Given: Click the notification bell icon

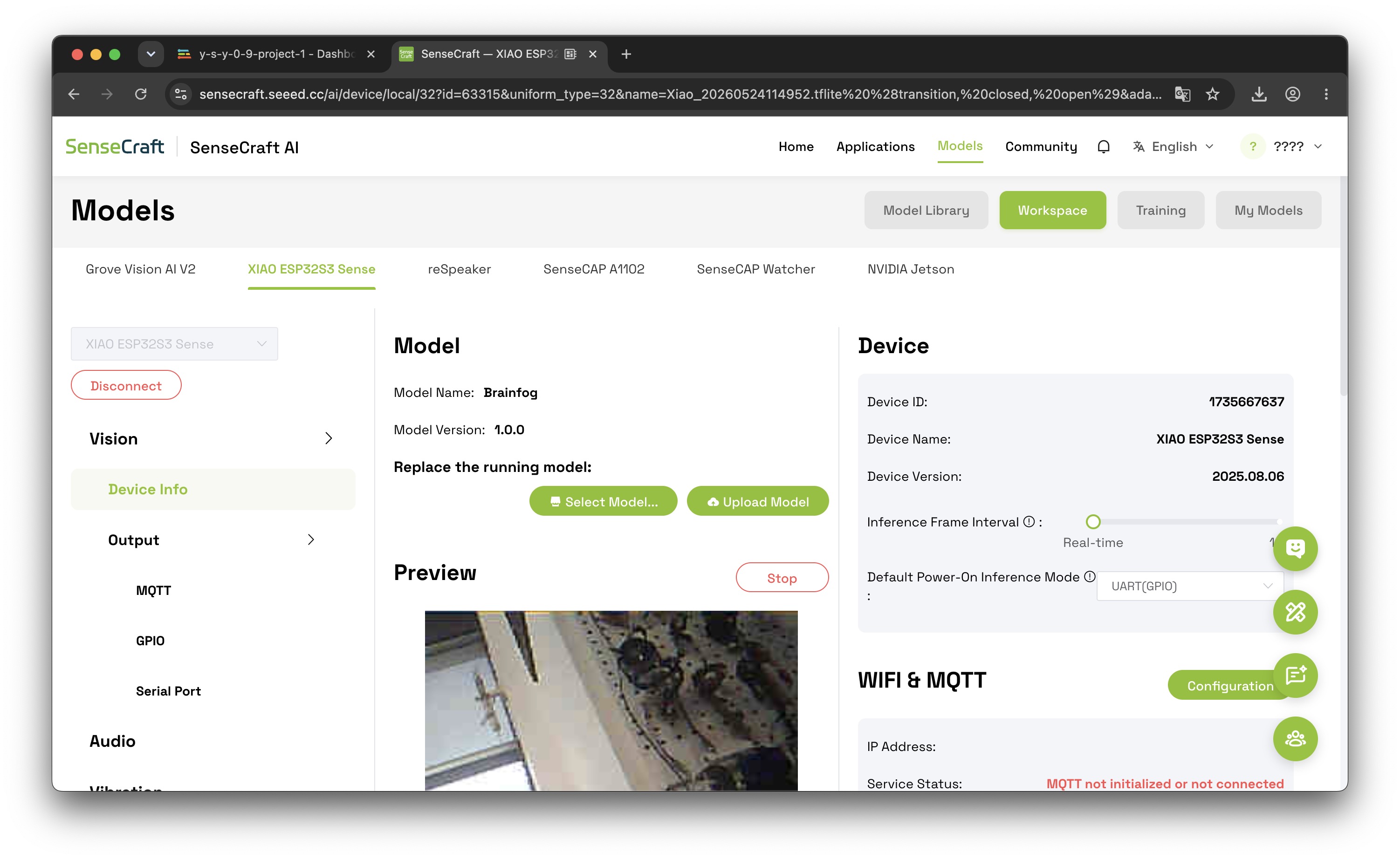Looking at the screenshot, I should pos(1103,147).
